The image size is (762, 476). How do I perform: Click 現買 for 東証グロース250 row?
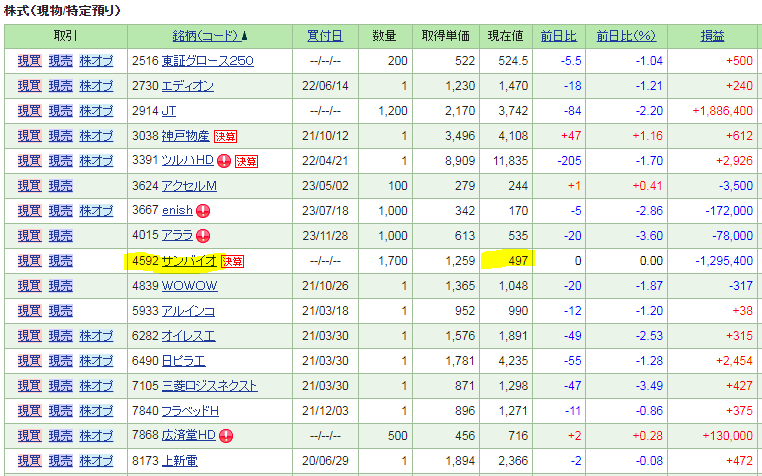click(30, 61)
